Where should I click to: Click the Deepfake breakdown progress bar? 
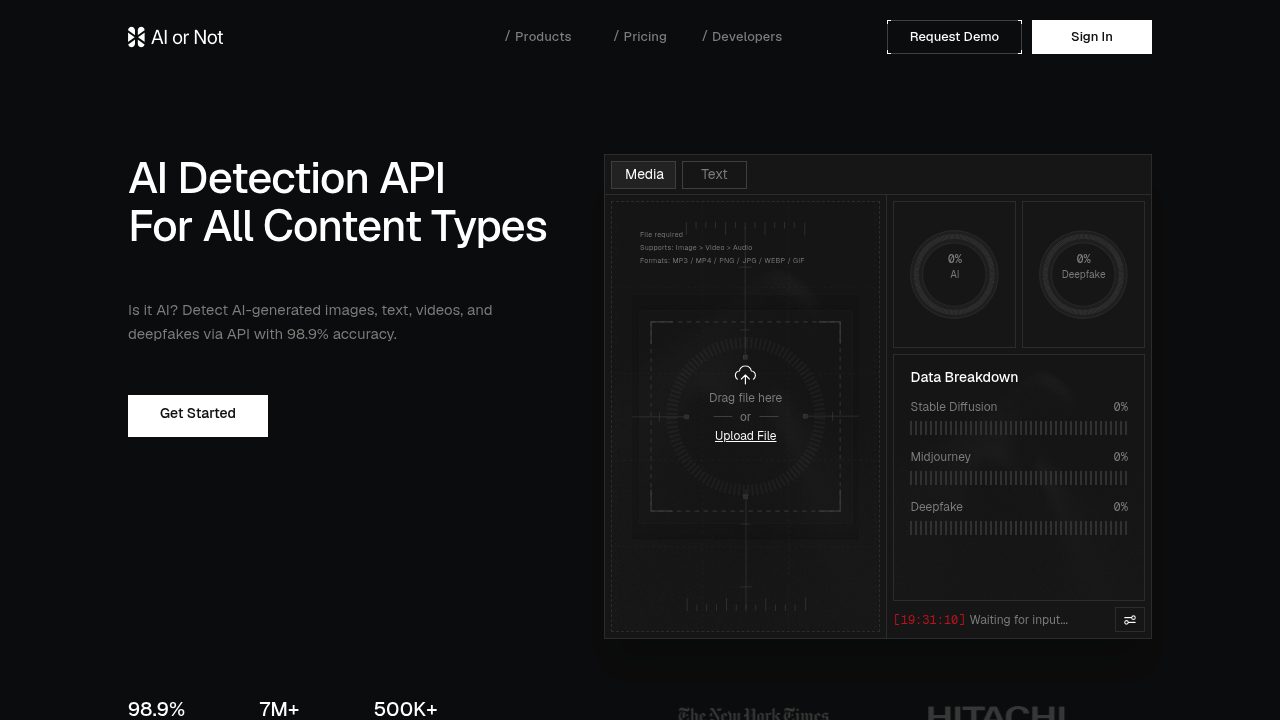pos(1019,528)
